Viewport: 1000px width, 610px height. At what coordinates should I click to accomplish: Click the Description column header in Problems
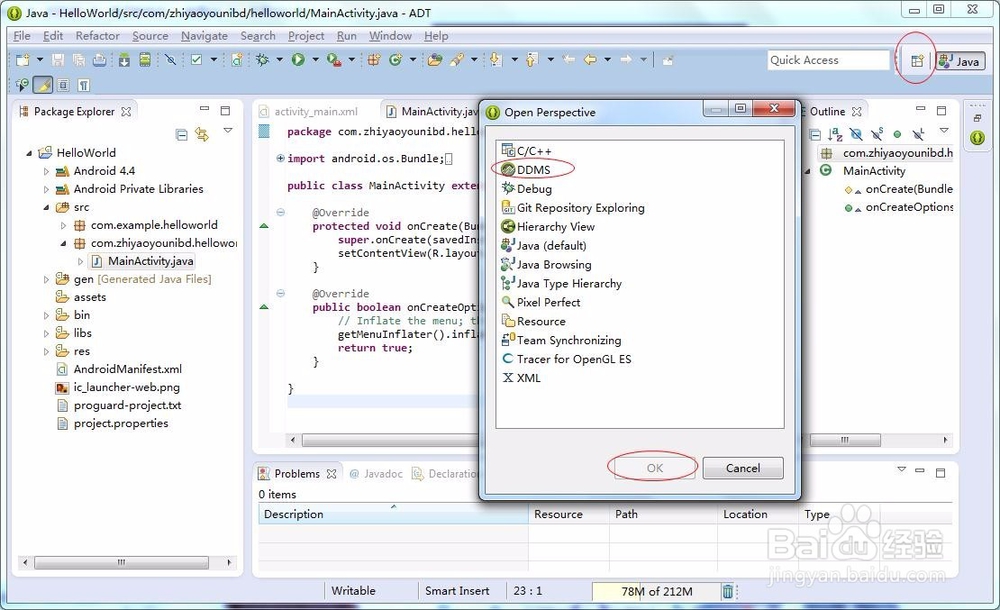tap(393, 514)
